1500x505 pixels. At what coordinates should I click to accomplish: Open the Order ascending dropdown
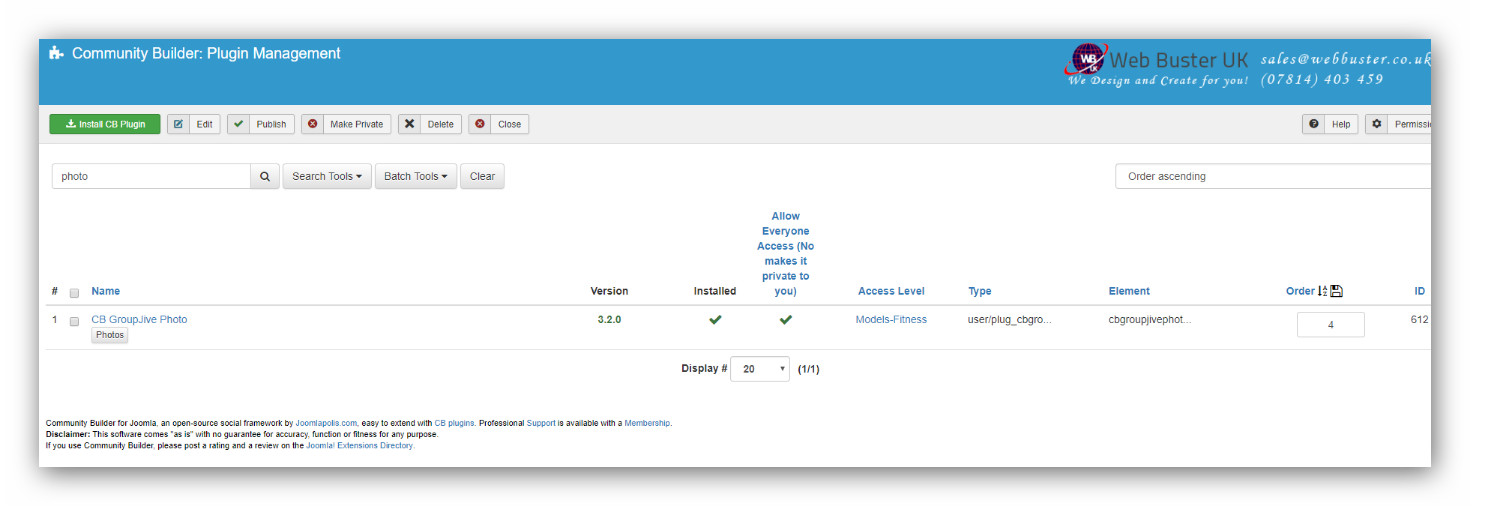(1273, 176)
